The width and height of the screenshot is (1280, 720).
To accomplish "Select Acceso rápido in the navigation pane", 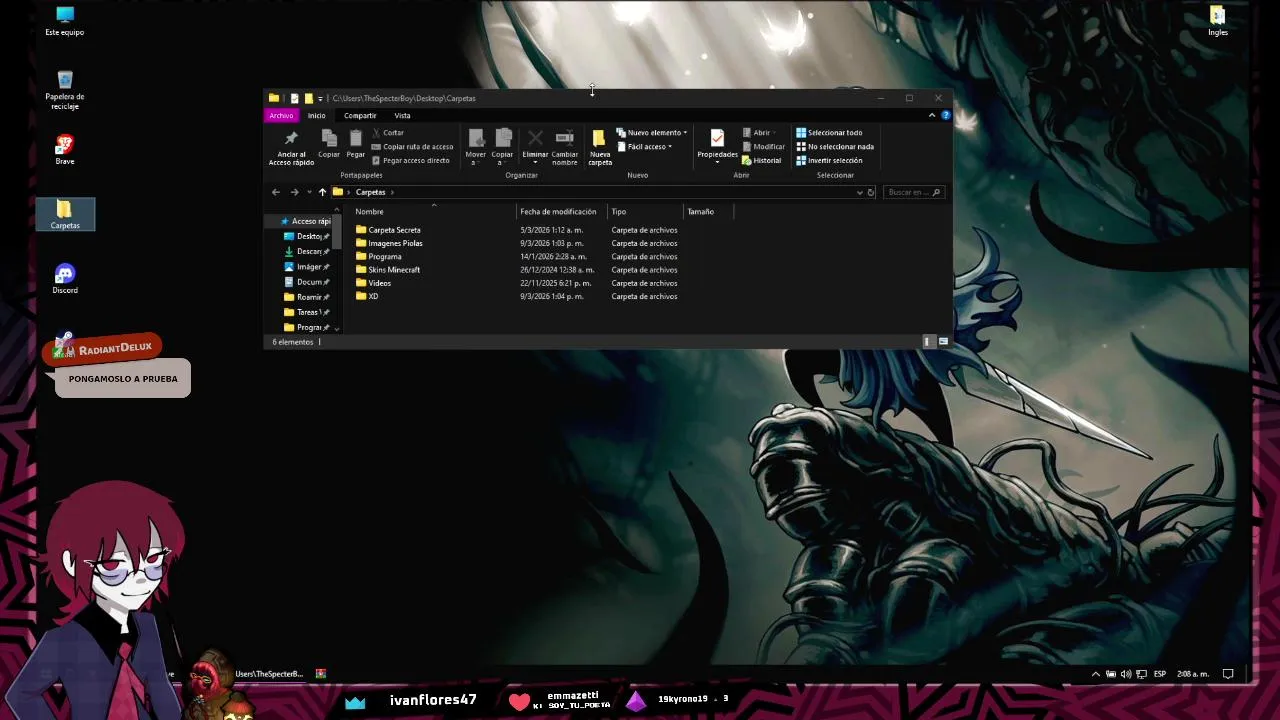I will tap(305, 221).
